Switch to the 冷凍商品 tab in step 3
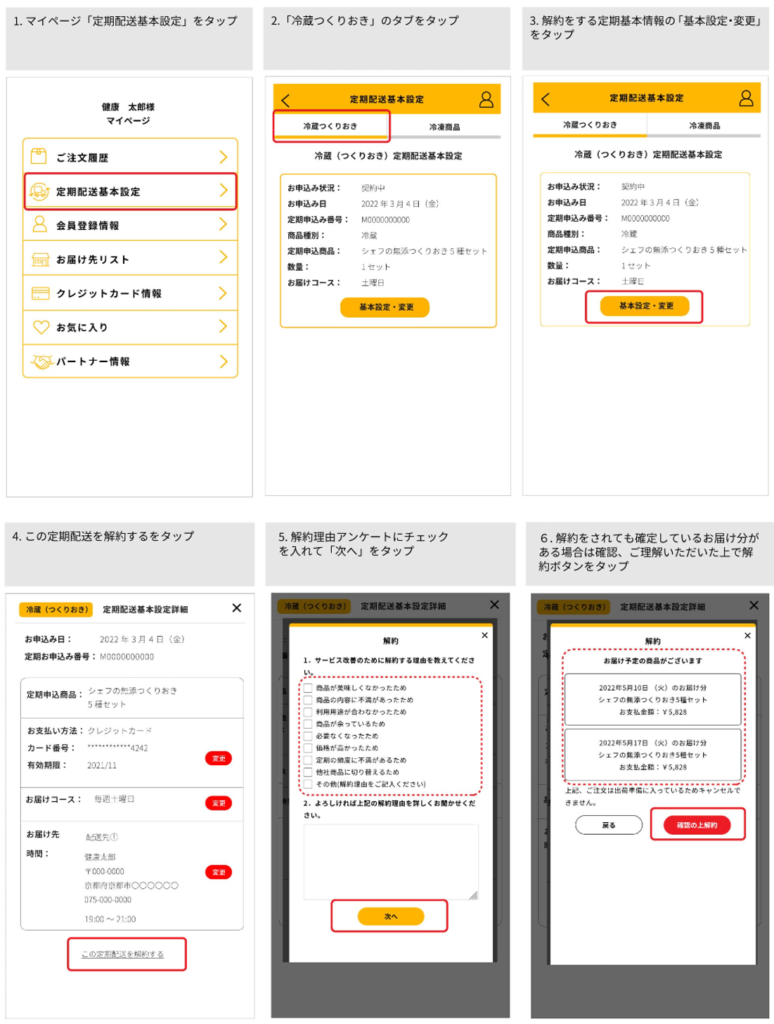The image size is (774, 1024). coord(704,125)
